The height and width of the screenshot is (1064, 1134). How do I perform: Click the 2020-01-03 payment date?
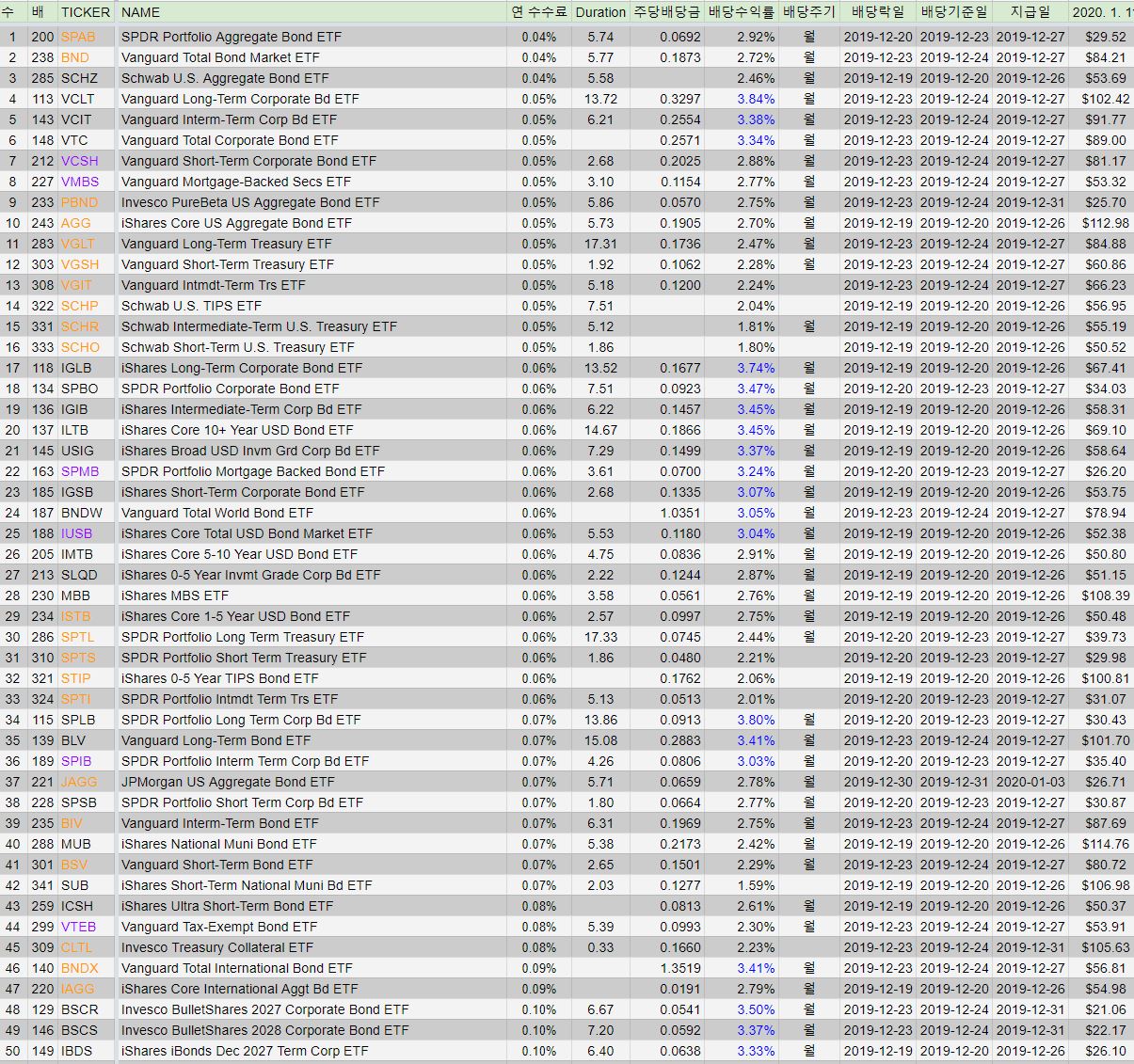tap(1030, 782)
